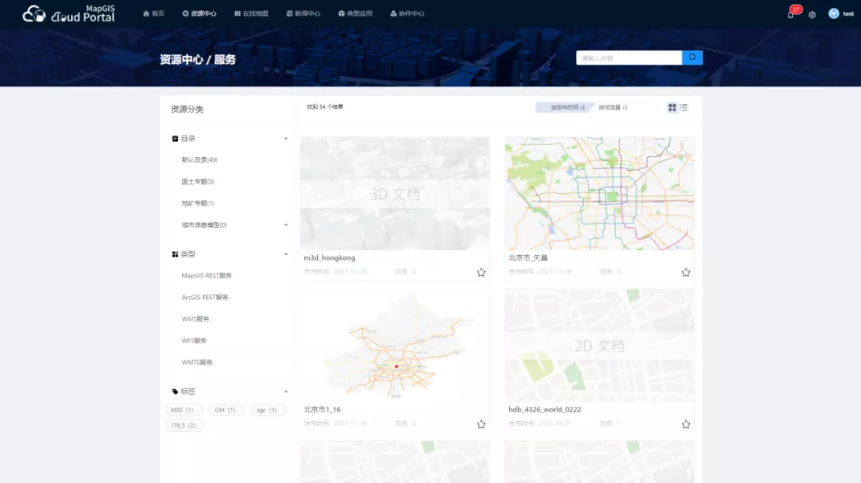Open the notification bell with red badge
Screen dimensions: 861x483
tap(791, 14)
